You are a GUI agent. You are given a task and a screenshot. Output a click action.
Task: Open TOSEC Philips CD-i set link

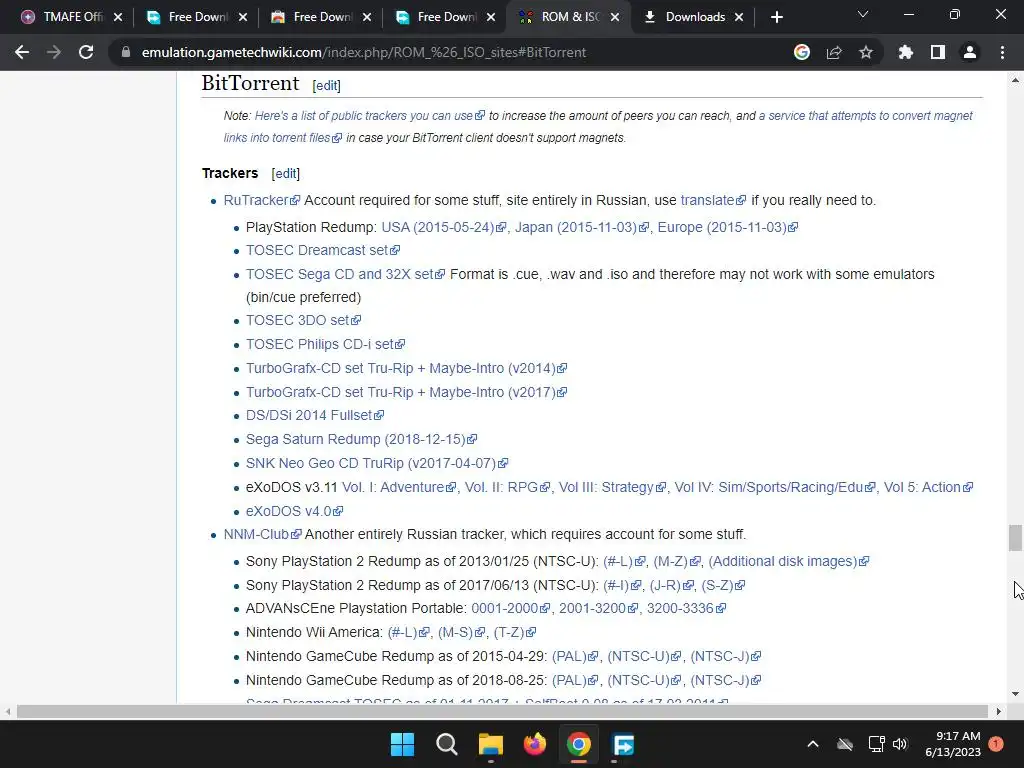pos(325,344)
